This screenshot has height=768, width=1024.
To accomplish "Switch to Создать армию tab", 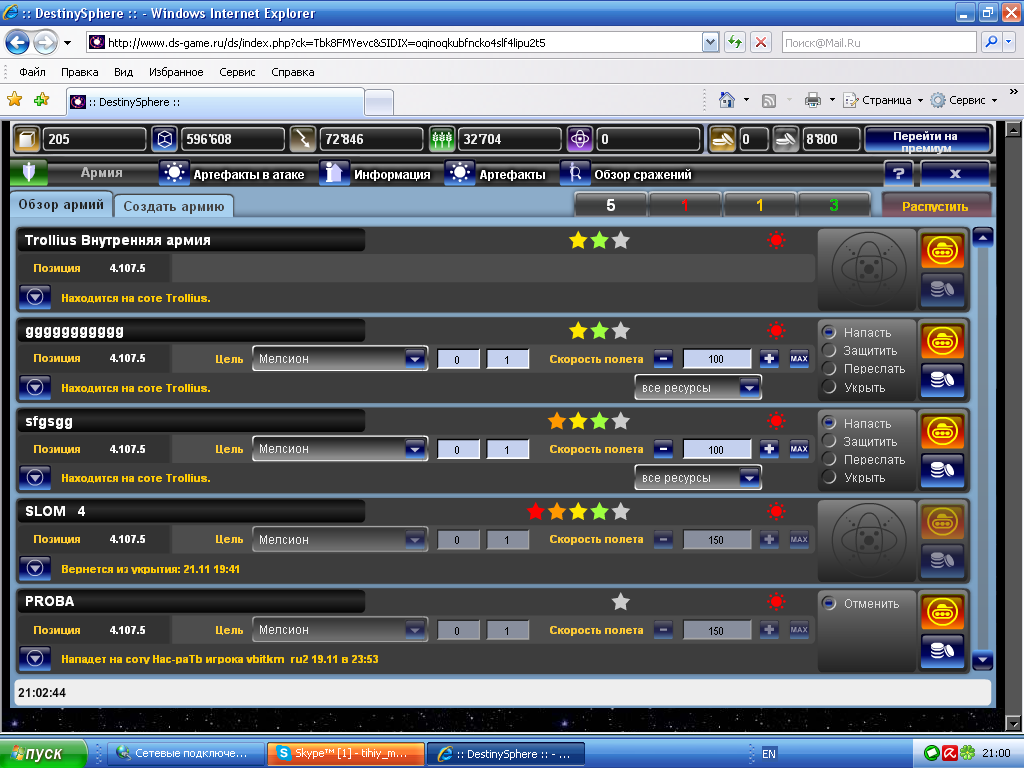I will point(174,206).
